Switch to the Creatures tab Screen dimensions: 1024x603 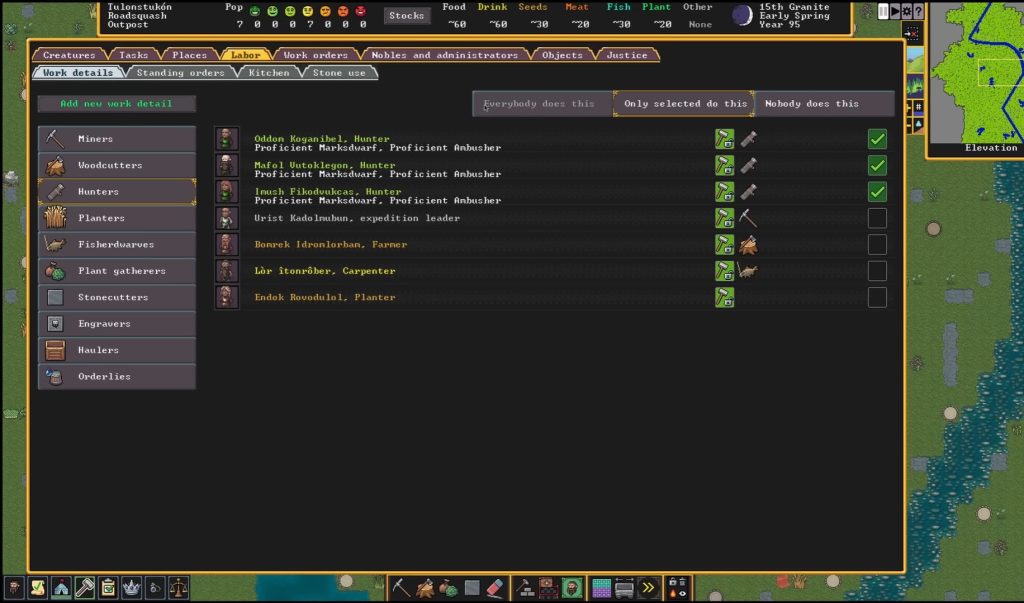(69, 55)
